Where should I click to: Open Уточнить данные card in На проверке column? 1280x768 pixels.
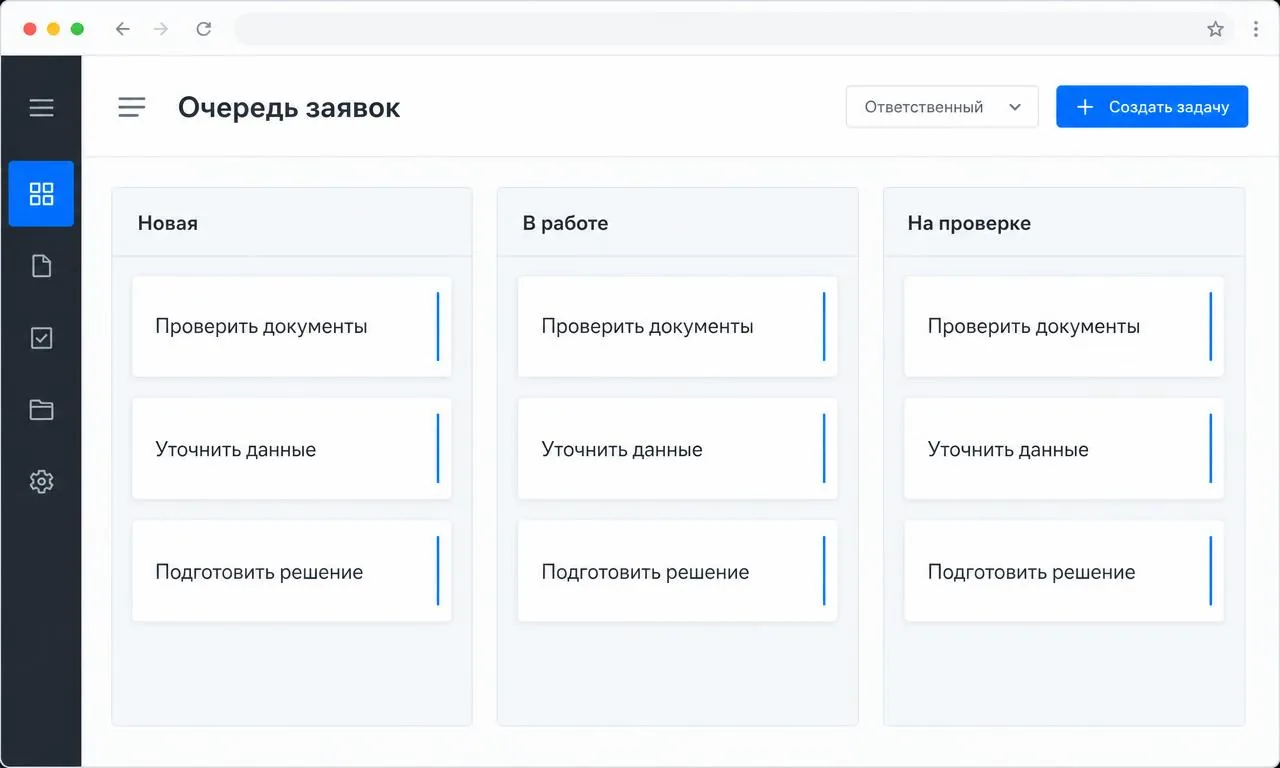click(1064, 449)
